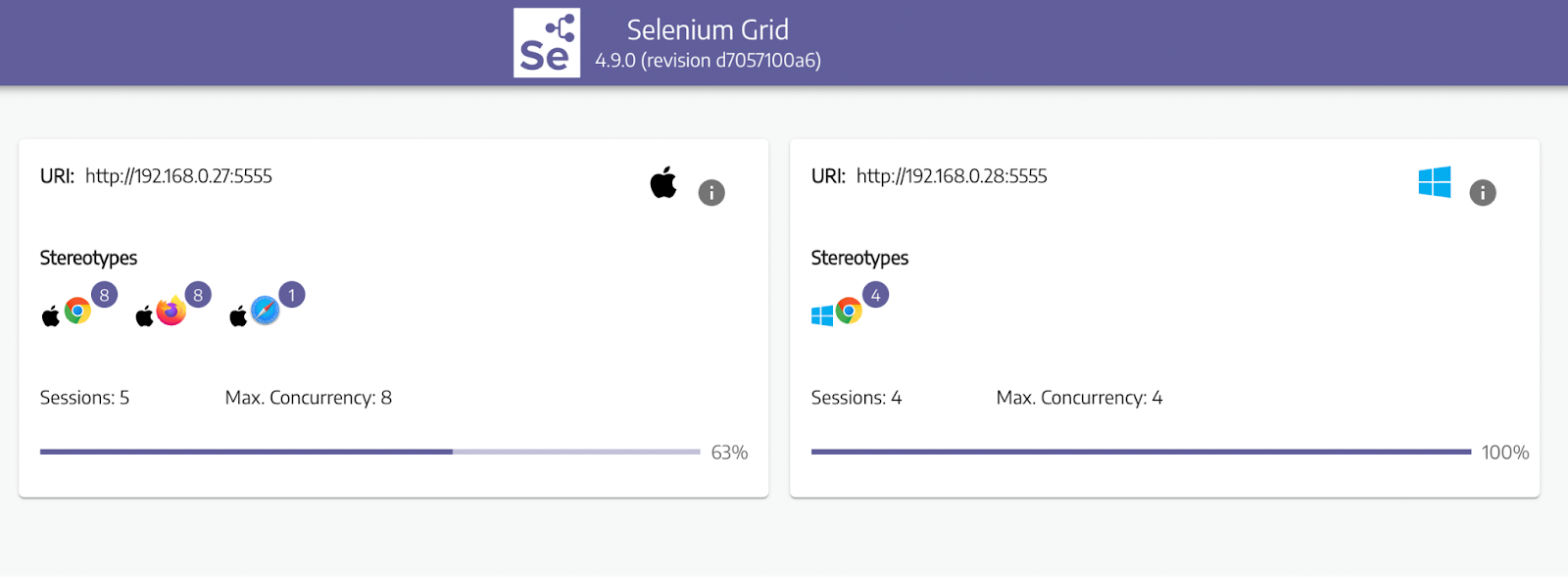The image size is (1568, 577).
Task: Open info for the 192.168.0.28 node
Action: [1482, 193]
